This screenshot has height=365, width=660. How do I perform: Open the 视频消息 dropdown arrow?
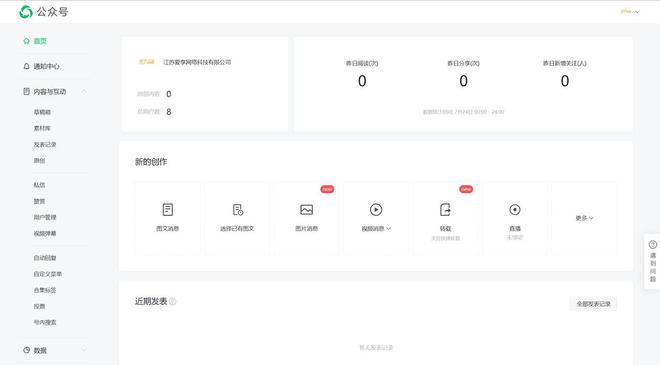(389, 229)
